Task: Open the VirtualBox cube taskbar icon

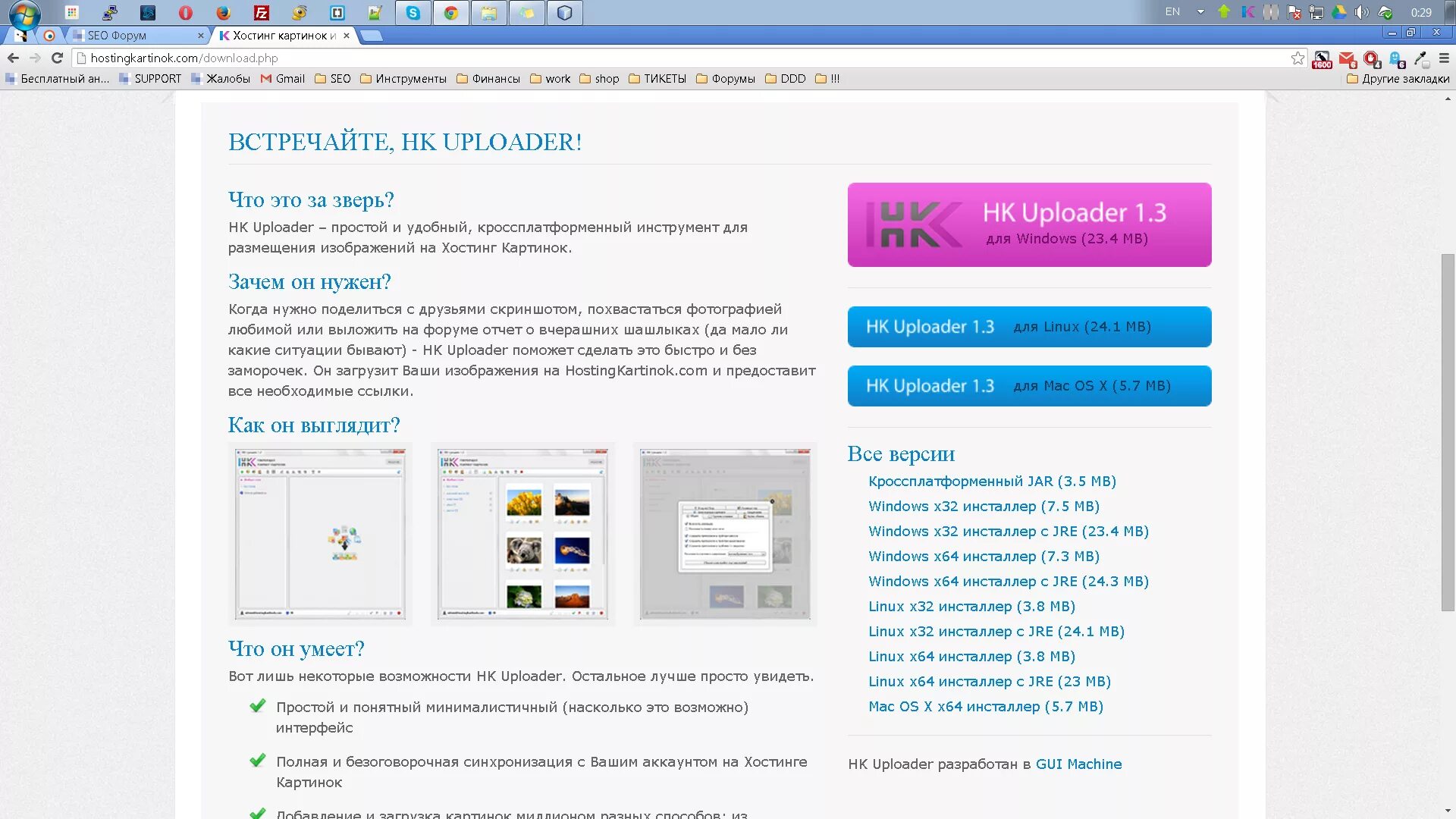Action: coord(564,13)
